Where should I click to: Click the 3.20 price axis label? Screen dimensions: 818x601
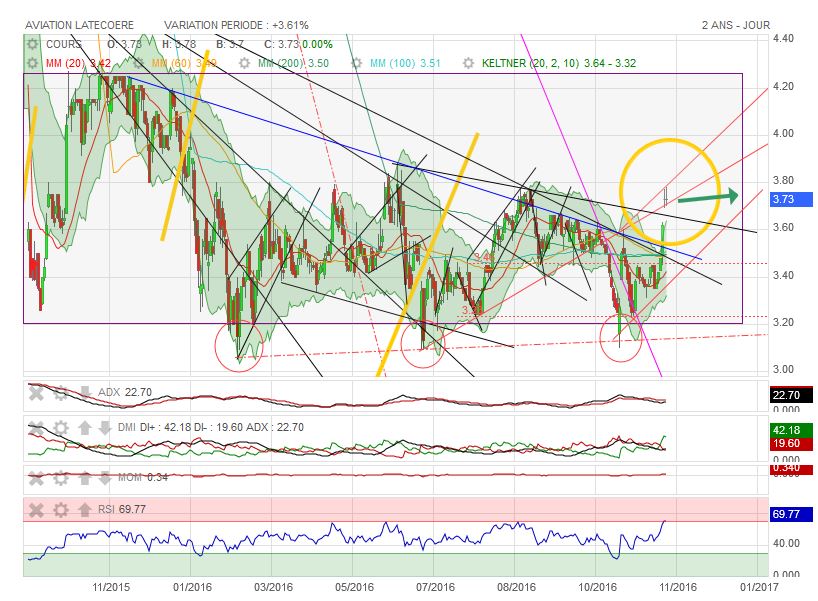(x=784, y=322)
